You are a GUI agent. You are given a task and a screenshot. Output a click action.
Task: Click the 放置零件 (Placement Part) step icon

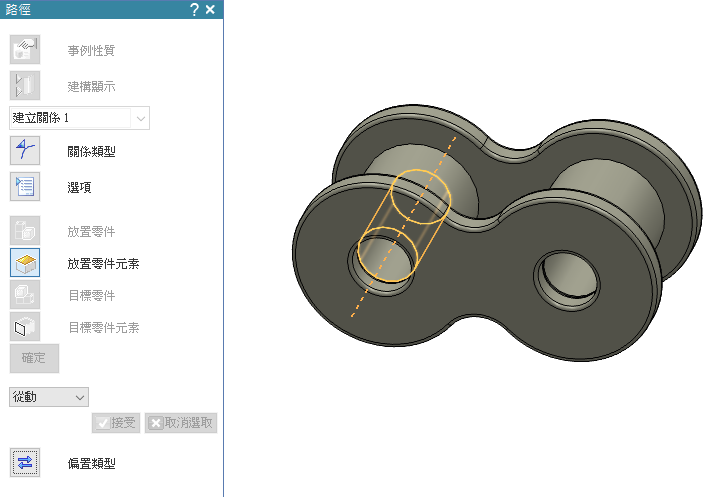coord(25,230)
